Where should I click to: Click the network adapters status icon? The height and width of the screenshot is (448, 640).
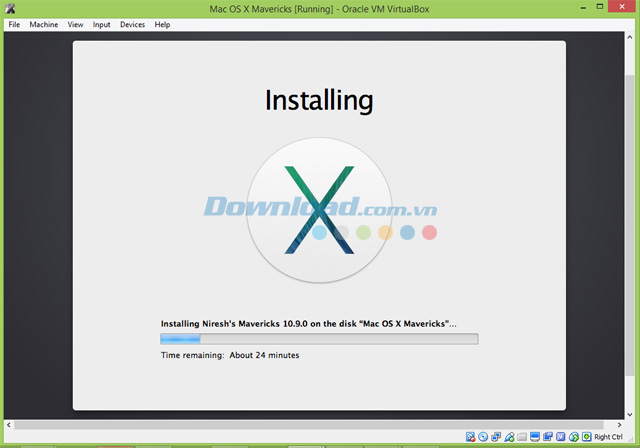click(496, 437)
